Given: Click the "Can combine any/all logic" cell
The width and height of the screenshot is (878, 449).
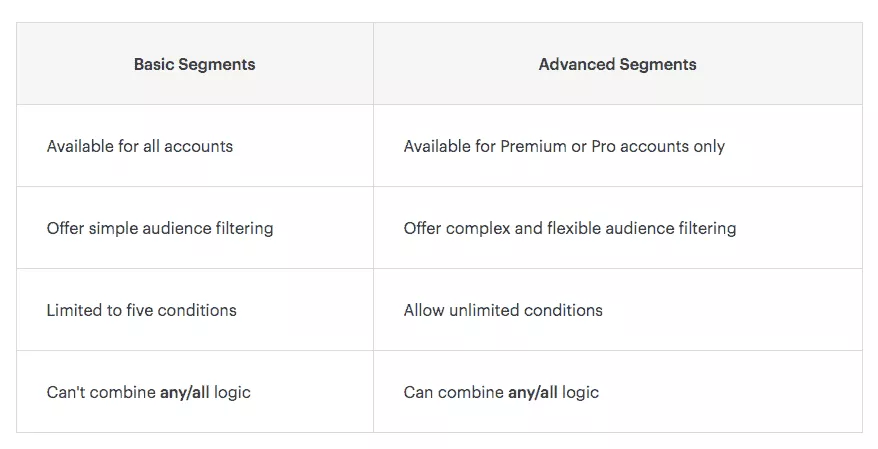Looking at the screenshot, I should coord(501,392).
